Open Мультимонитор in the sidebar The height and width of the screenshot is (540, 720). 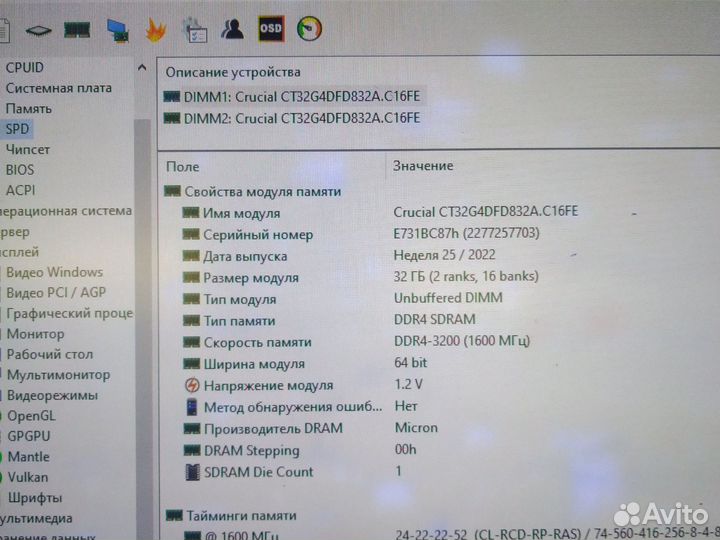click(58, 375)
